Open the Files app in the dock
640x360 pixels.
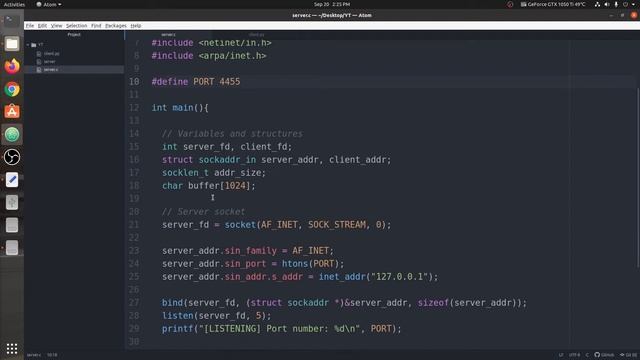[12, 43]
